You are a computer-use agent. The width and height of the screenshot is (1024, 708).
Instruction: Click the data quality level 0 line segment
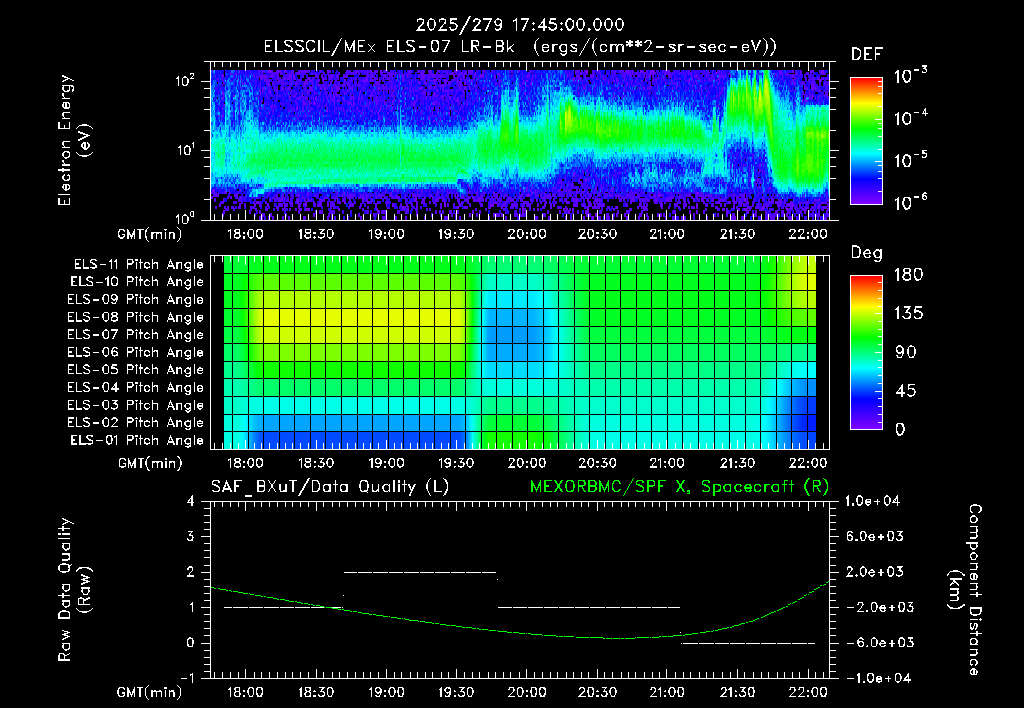coord(748,643)
